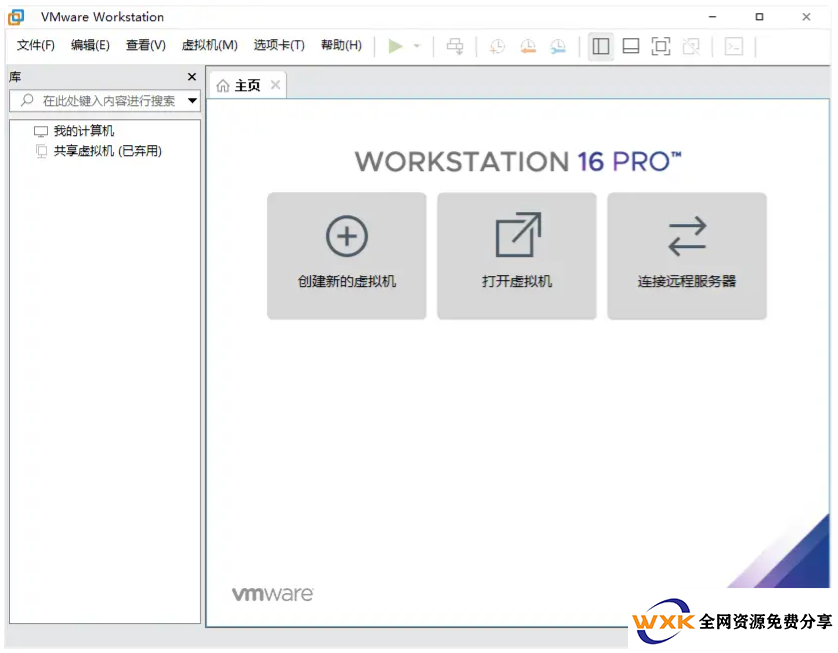Click the Revert to Snapshot icon

[528, 46]
